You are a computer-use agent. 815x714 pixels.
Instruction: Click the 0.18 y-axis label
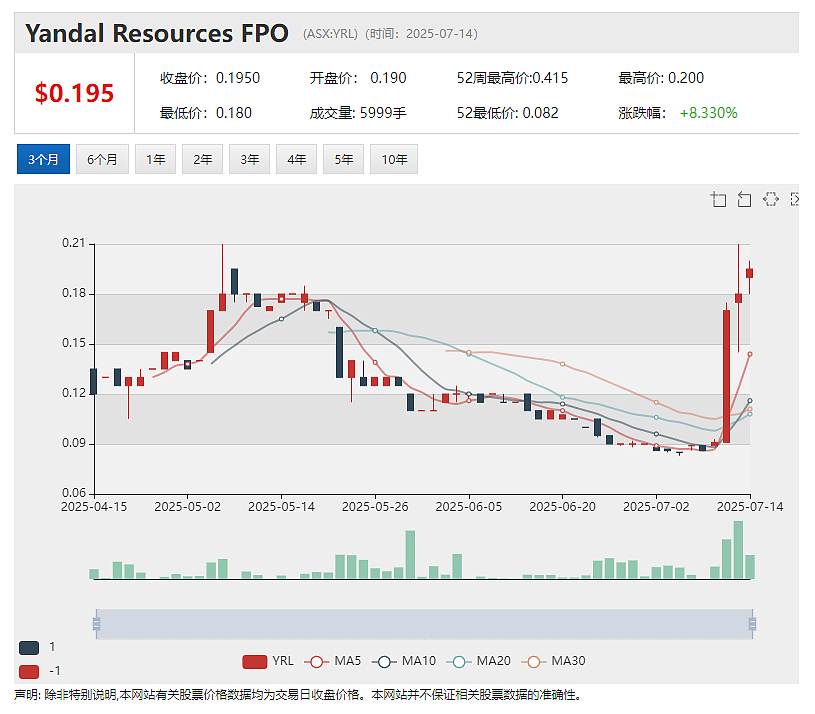[x=74, y=293]
